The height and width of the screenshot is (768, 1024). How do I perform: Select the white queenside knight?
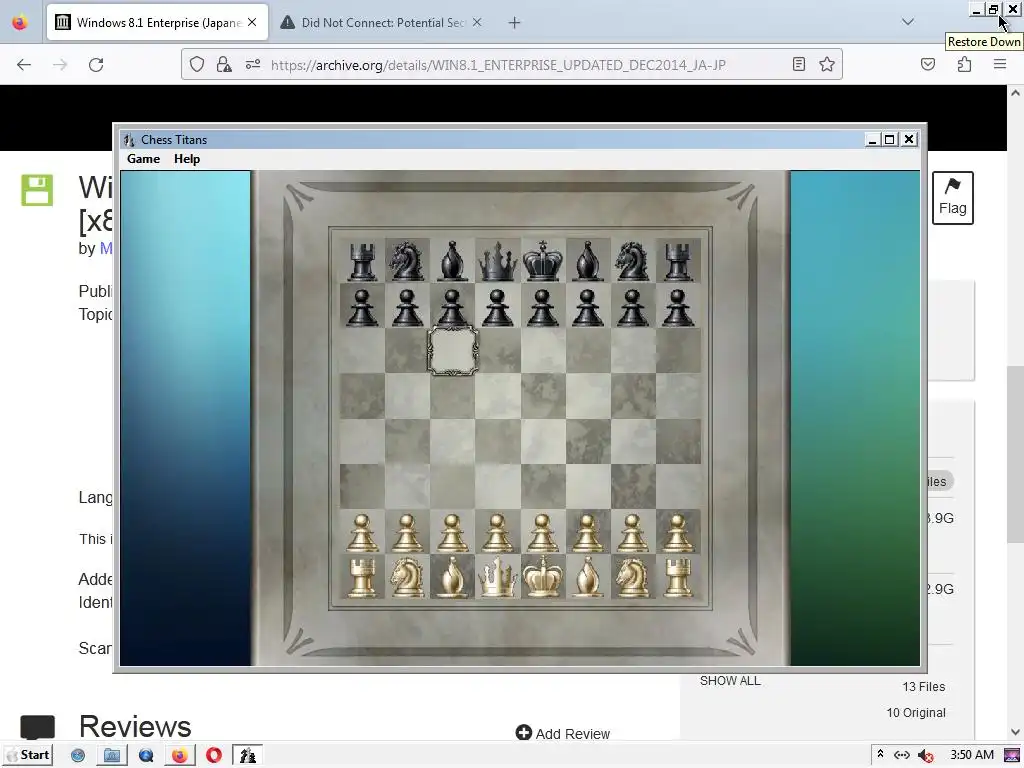(408, 577)
